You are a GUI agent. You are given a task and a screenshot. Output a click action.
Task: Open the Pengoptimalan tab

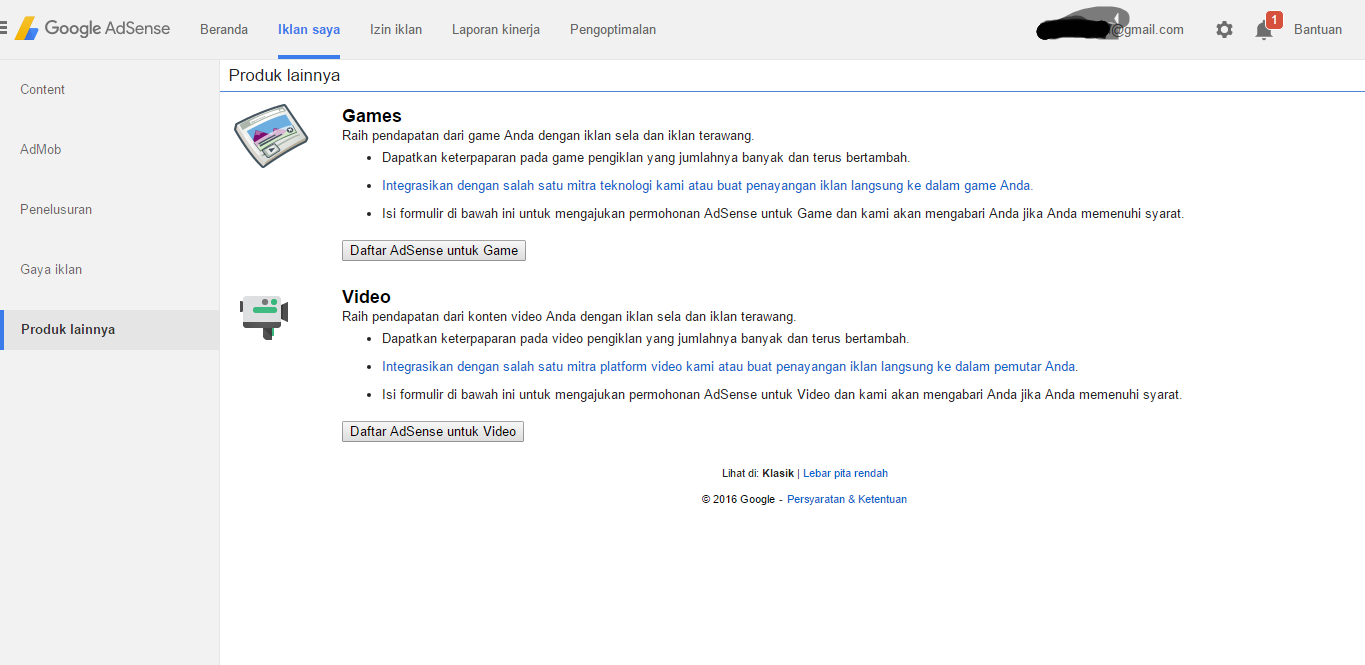[613, 30]
